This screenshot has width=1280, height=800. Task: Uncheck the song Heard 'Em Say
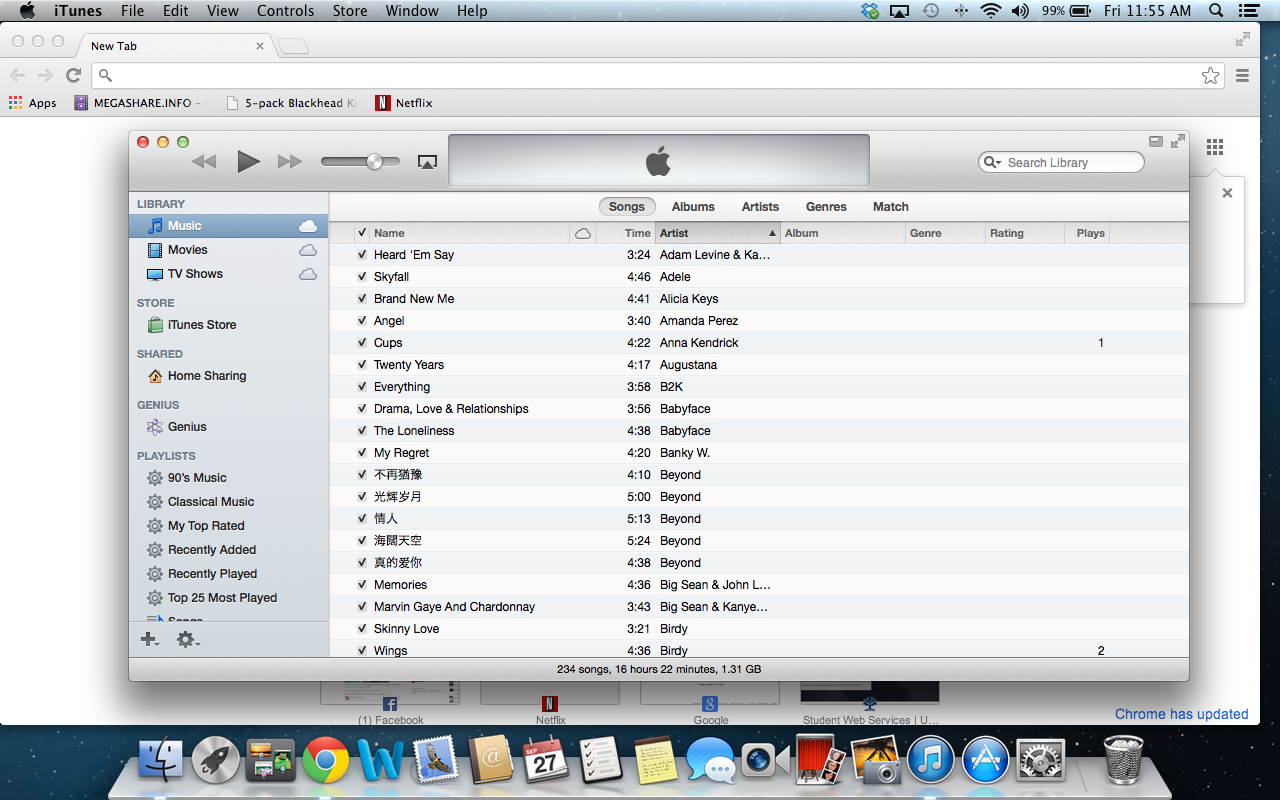[362, 255]
